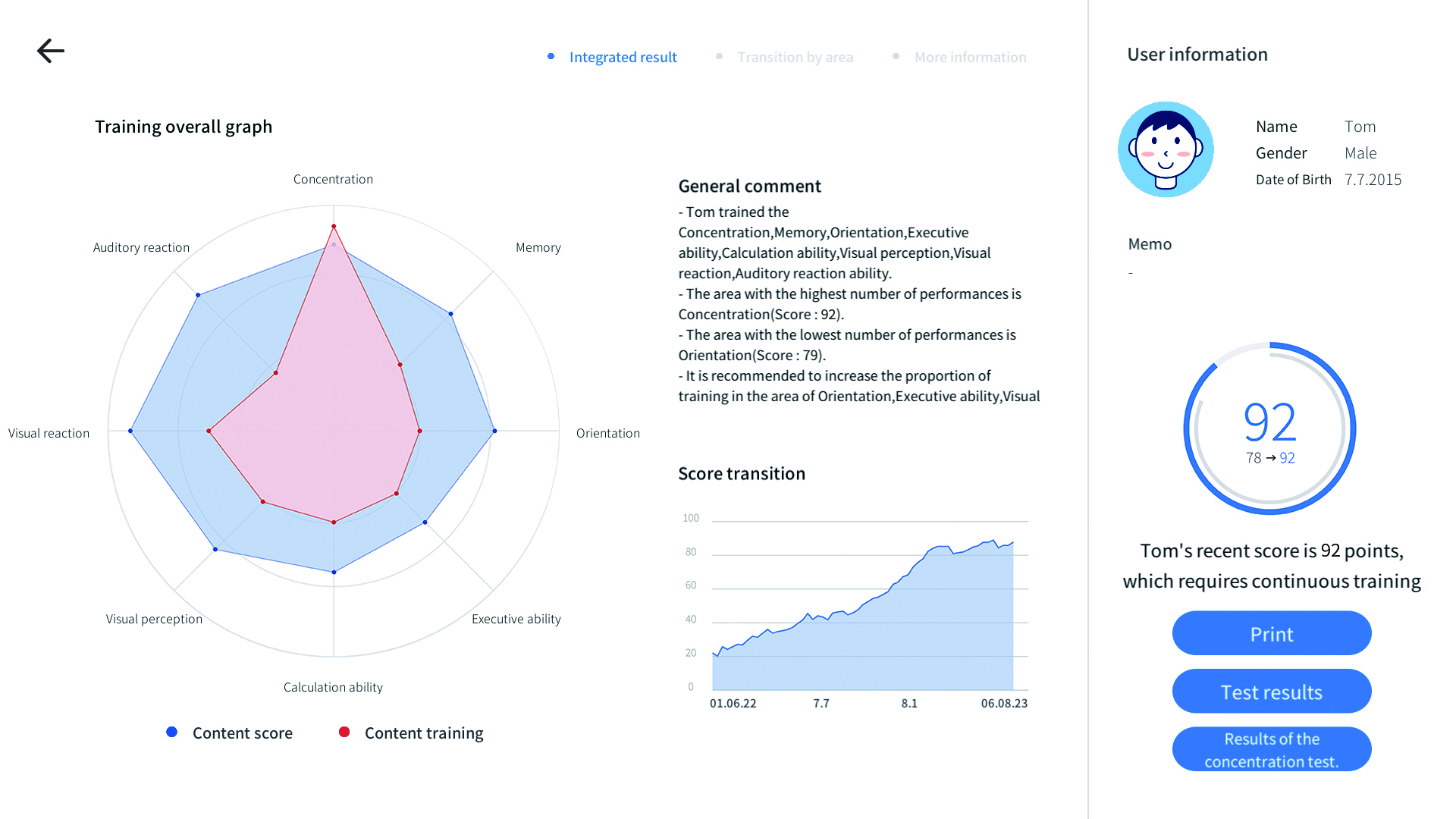Click the red Content training legend dot

344,732
